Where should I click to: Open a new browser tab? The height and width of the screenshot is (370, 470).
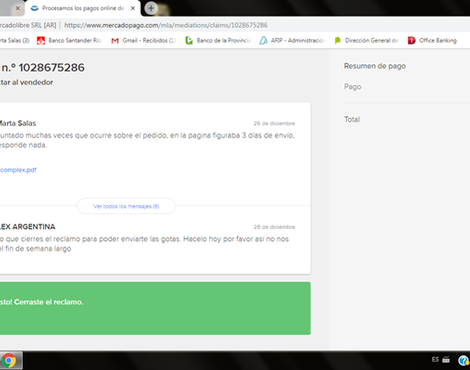[x=151, y=8]
